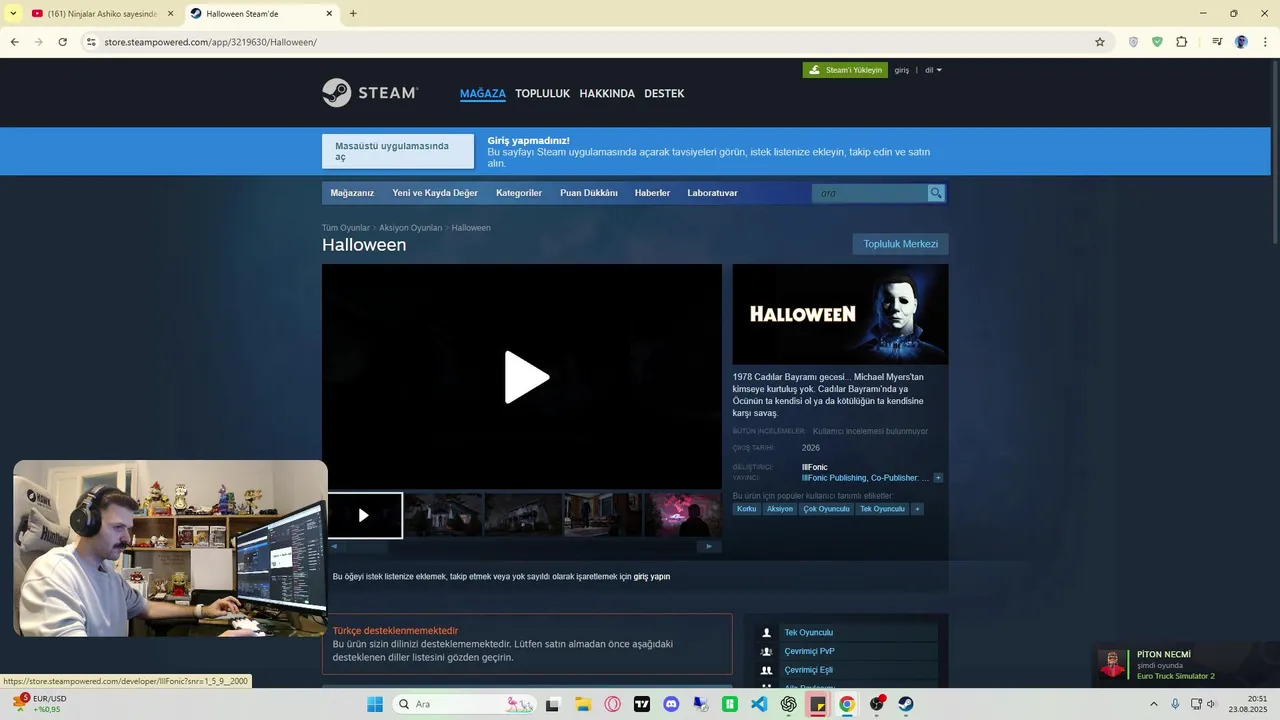Open Kategoriler tab
Screen dimensions: 1280x720
tap(519, 193)
